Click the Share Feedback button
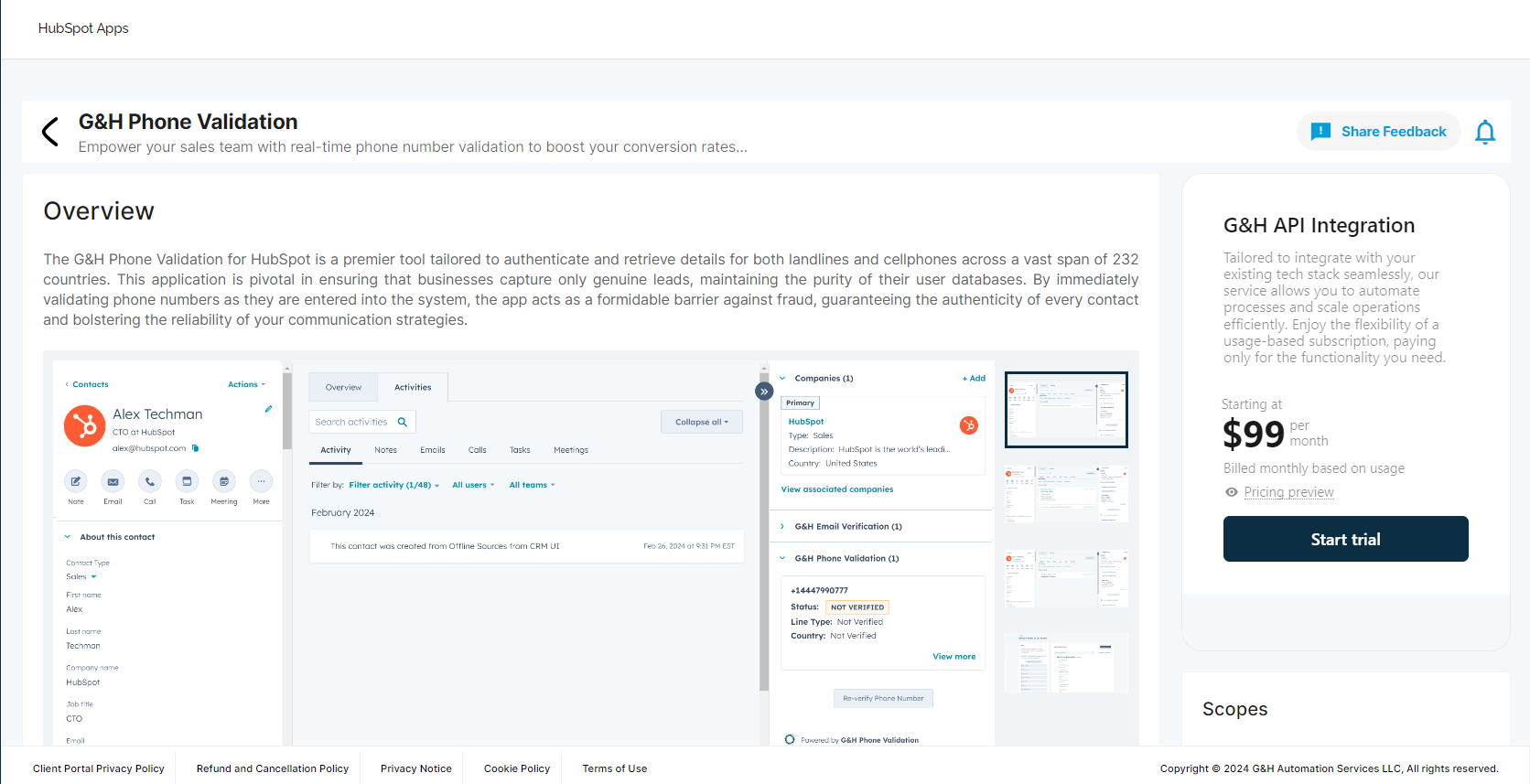 point(1378,132)
